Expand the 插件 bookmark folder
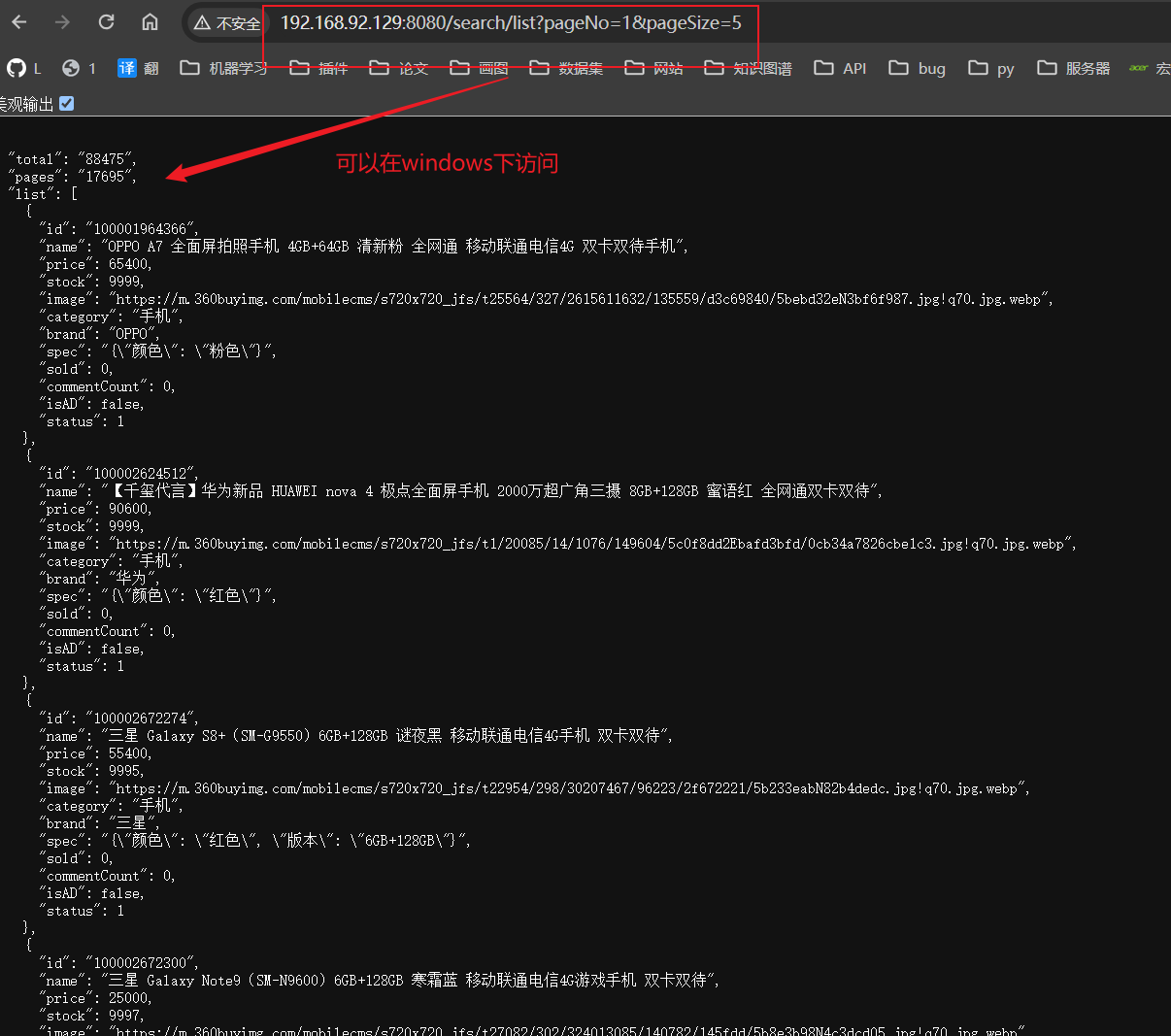This screenshot has height=1036, width=1171. pos(319,68)
